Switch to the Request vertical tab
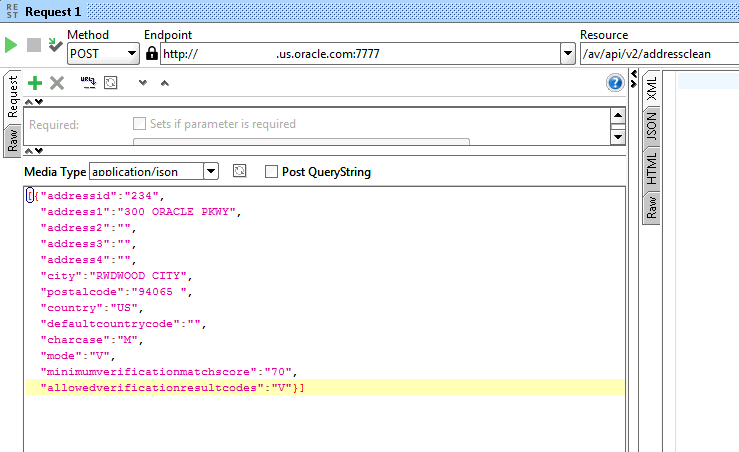The width and height of the screenshot is (739, 452). pyautogui.click(x=12, y=97)
